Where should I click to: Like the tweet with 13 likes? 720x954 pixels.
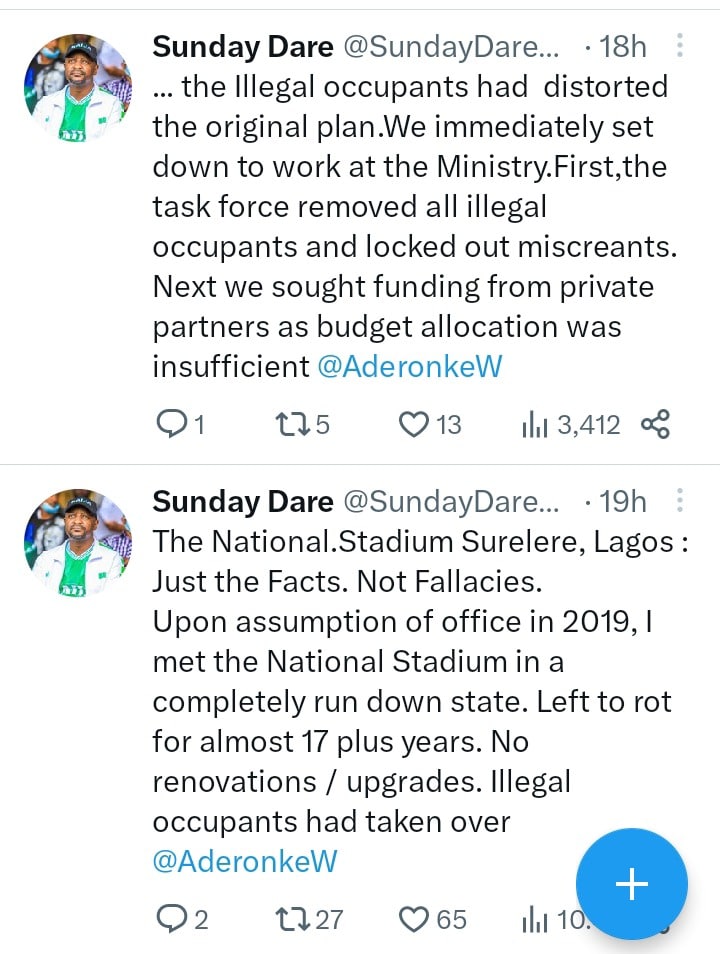pyautogui.click(x=414, y=425)
